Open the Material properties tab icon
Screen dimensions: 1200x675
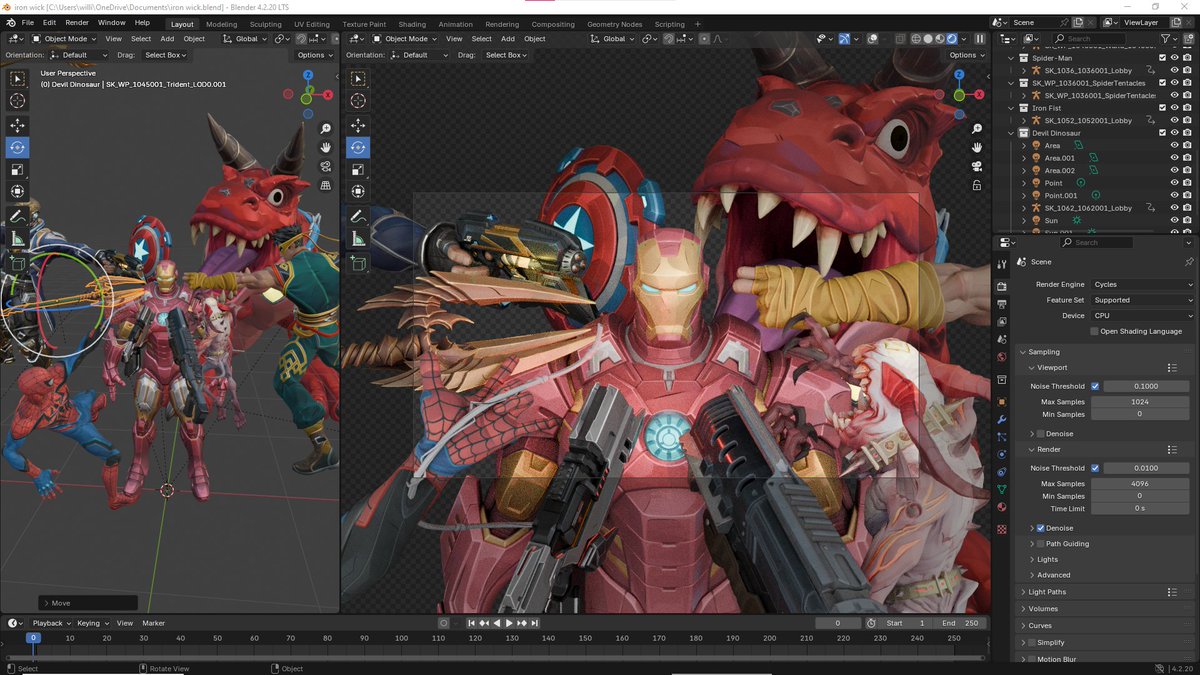click(1002, 507)
